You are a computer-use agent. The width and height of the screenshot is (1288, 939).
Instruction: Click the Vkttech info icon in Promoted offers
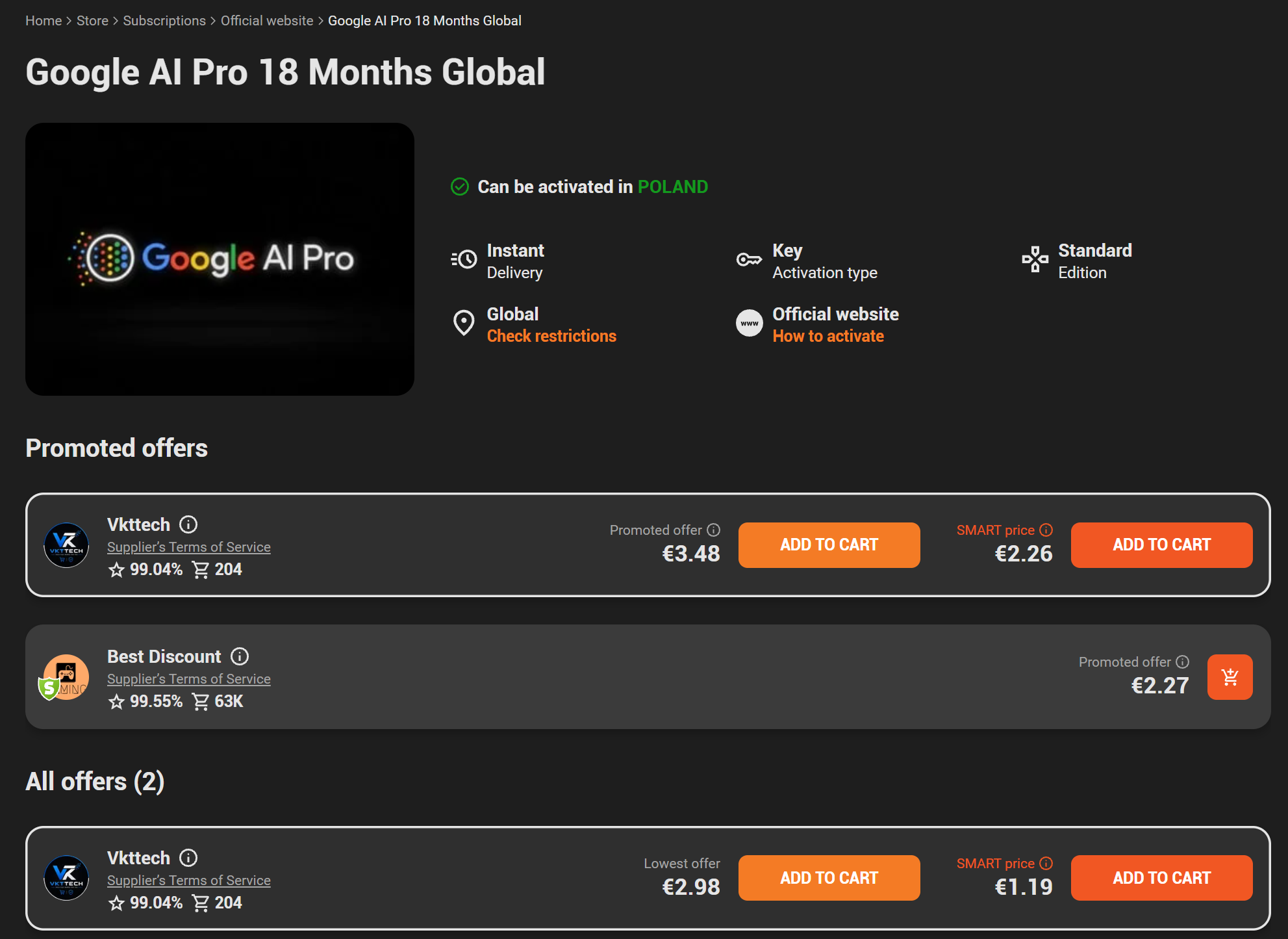click(x=188, y=524)
